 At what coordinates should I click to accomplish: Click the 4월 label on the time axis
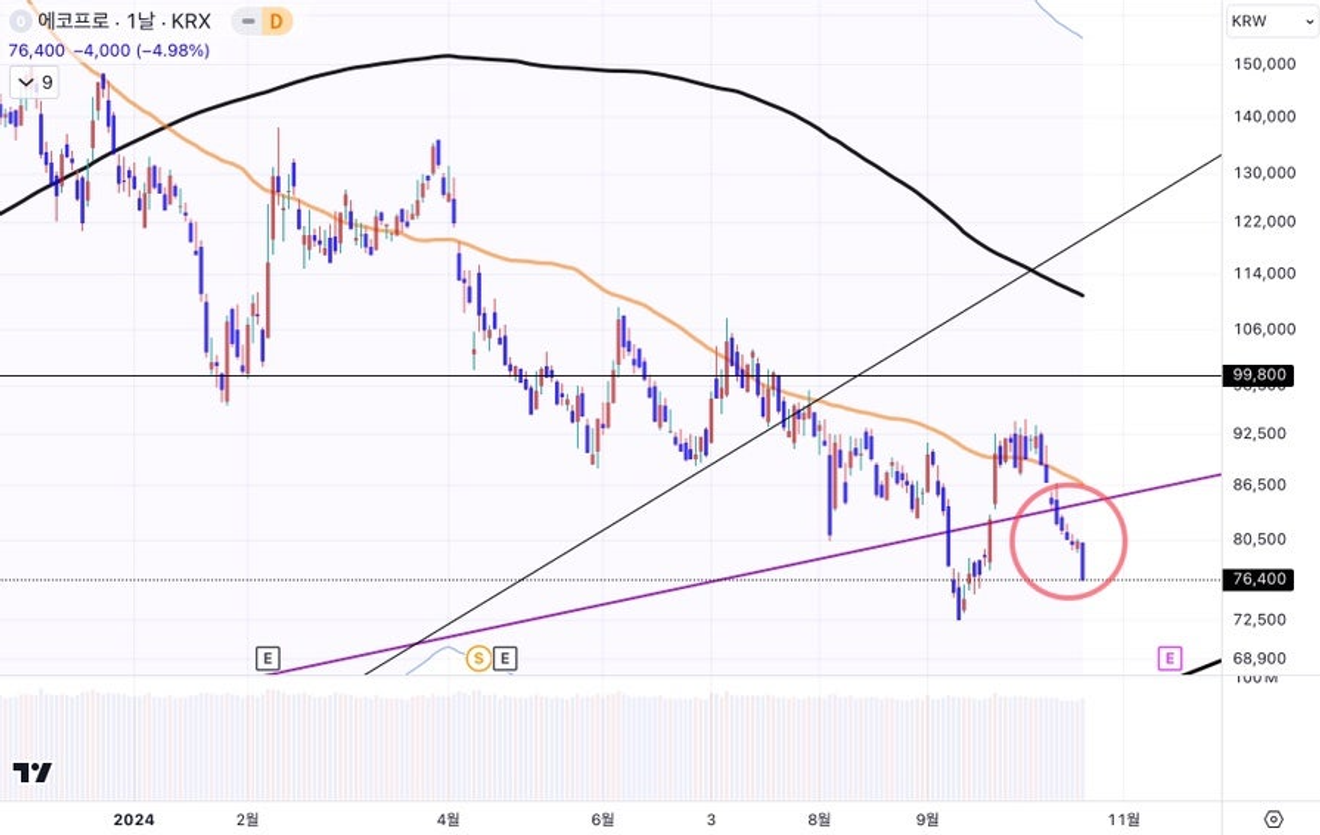(449, 819)
